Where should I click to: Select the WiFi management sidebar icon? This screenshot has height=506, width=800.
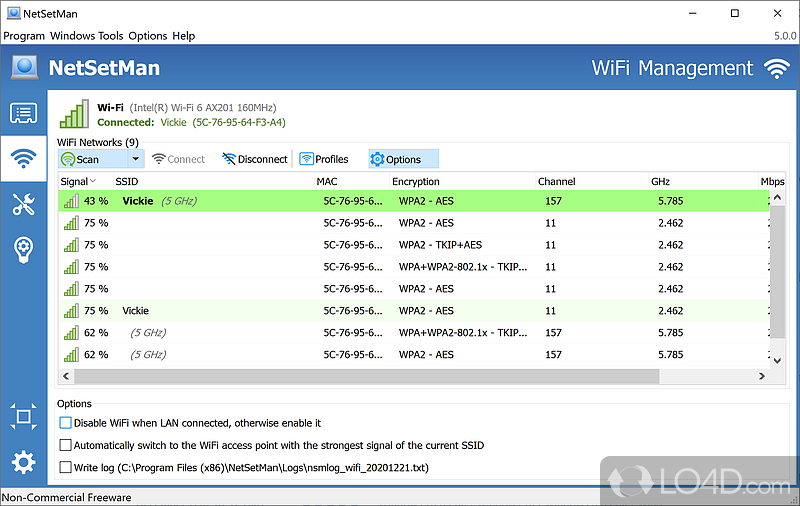23,158
